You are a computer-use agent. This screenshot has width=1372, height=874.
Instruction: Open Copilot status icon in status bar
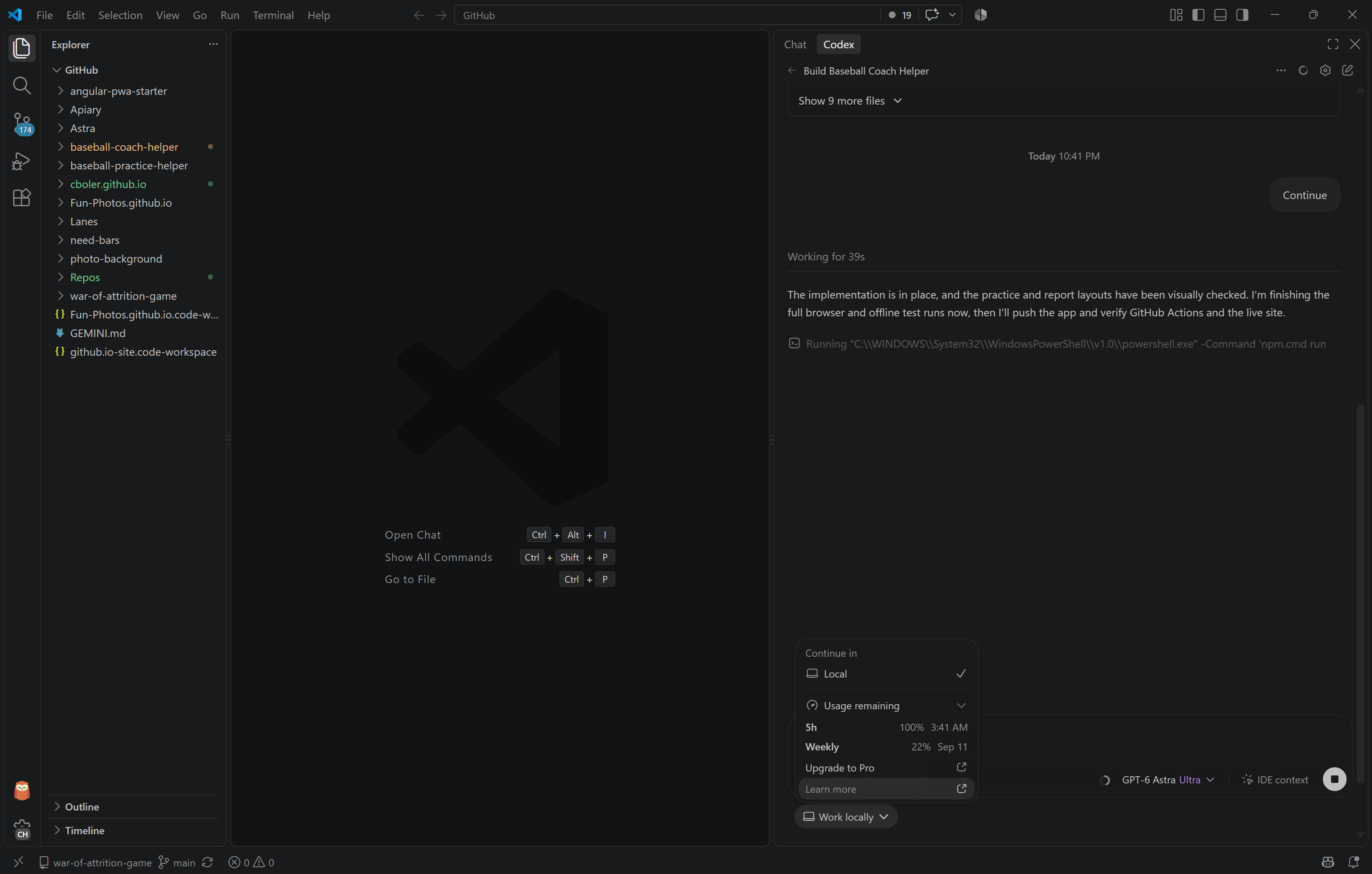click(1328, 863)
